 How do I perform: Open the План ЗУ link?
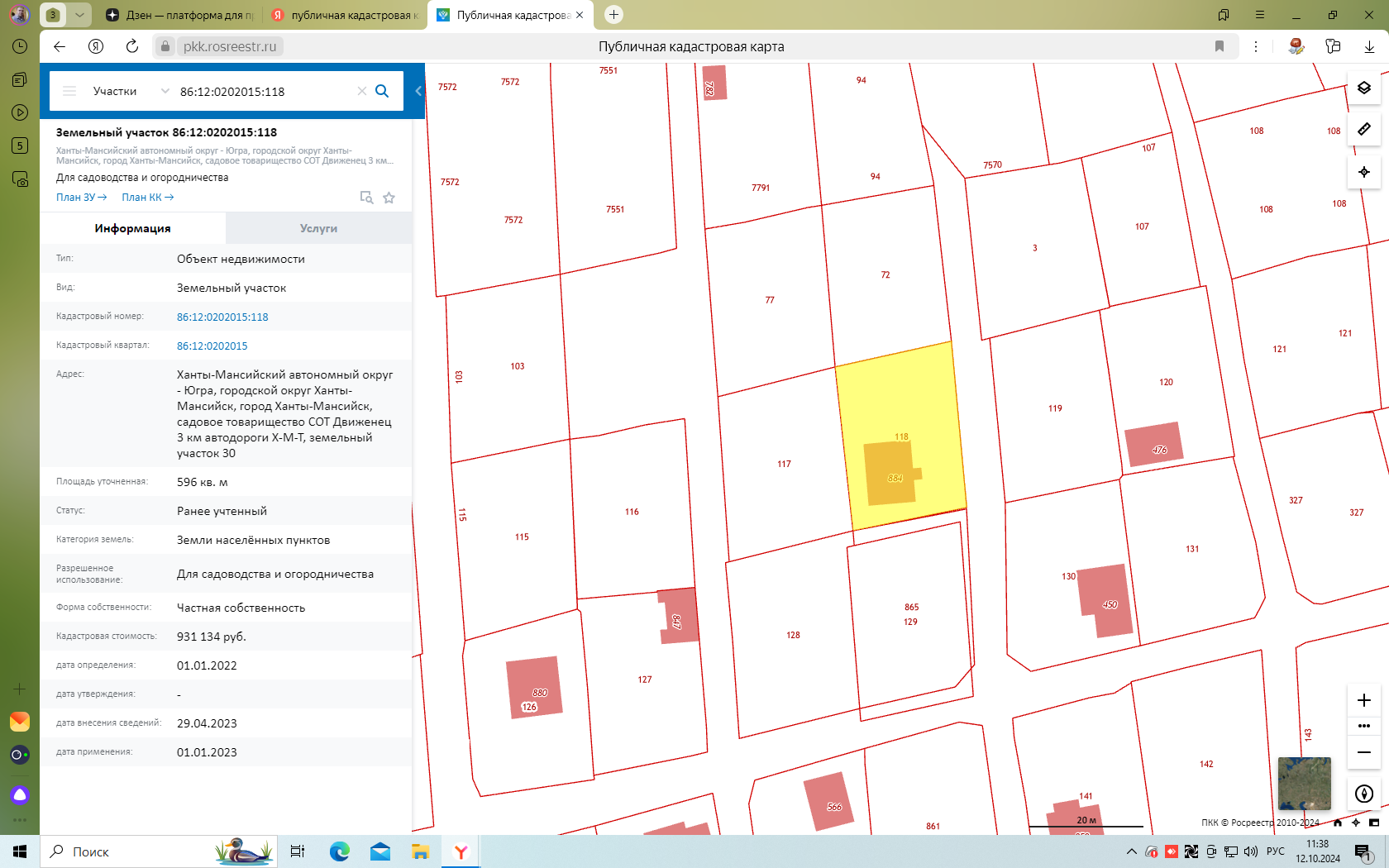tap(81, 198)
